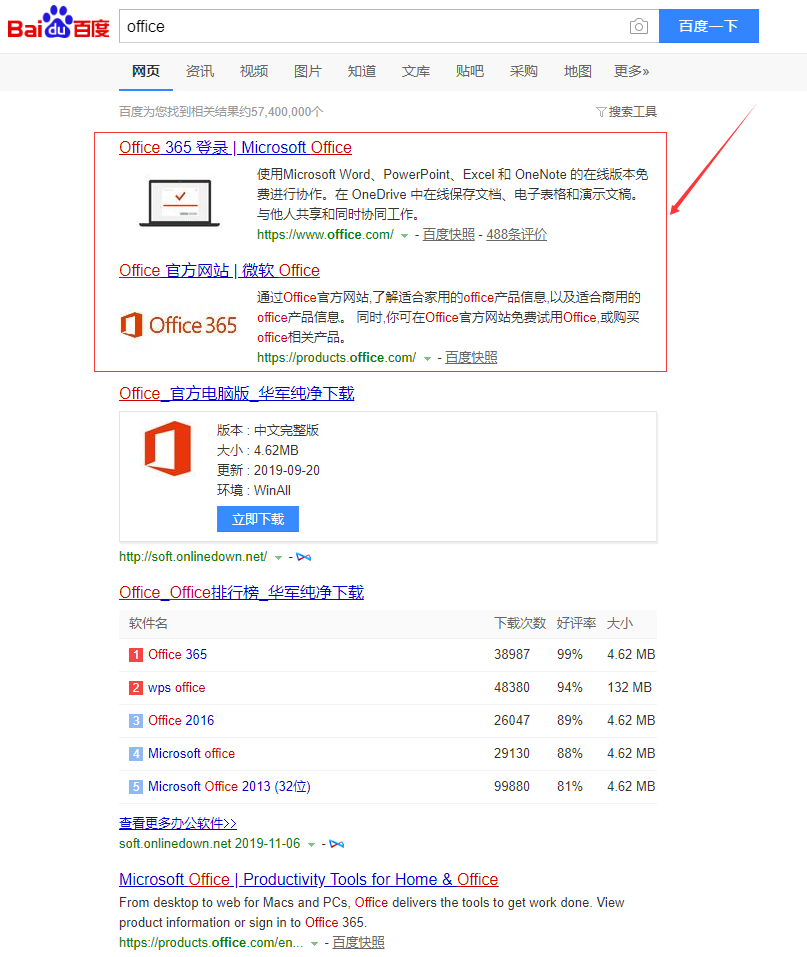Click rank 1 badge icon
Viewport: 807px width, 957px height.
pyautogui.click(x=136, y=655)
